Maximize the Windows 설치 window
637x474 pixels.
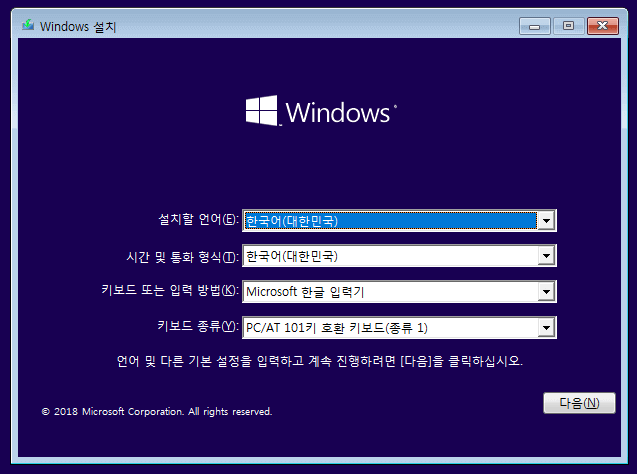pyautogui.click(x=568, y=26)
